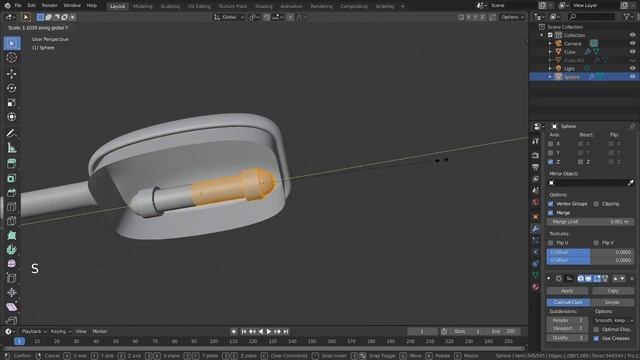This screenshot has width=640, height=360.
Task: Open the File menu
Action: pos(18,5)
